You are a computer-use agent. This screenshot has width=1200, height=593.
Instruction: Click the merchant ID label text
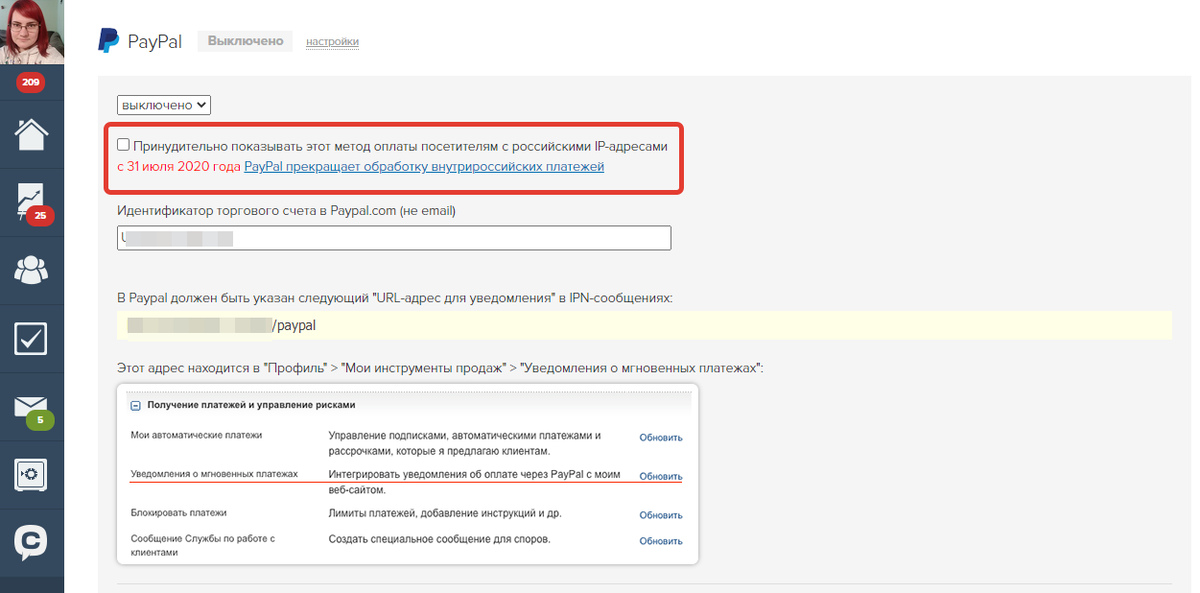pos(286,210)
